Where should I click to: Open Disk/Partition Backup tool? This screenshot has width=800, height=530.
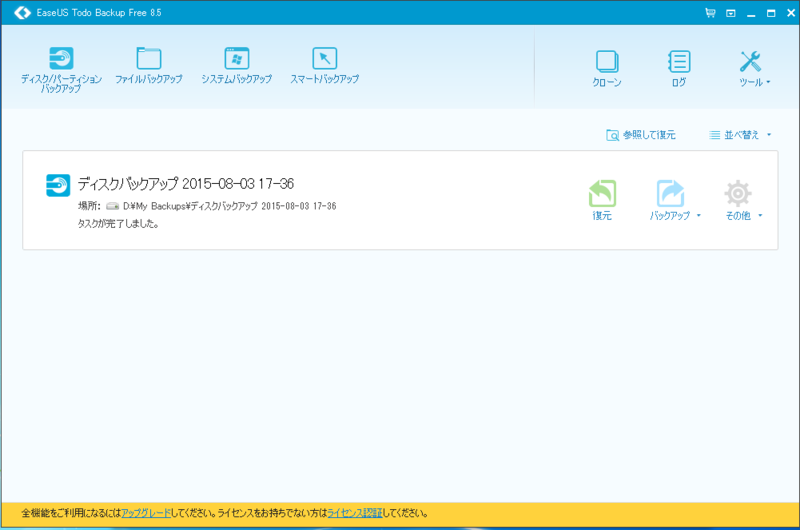pos(61,69)
